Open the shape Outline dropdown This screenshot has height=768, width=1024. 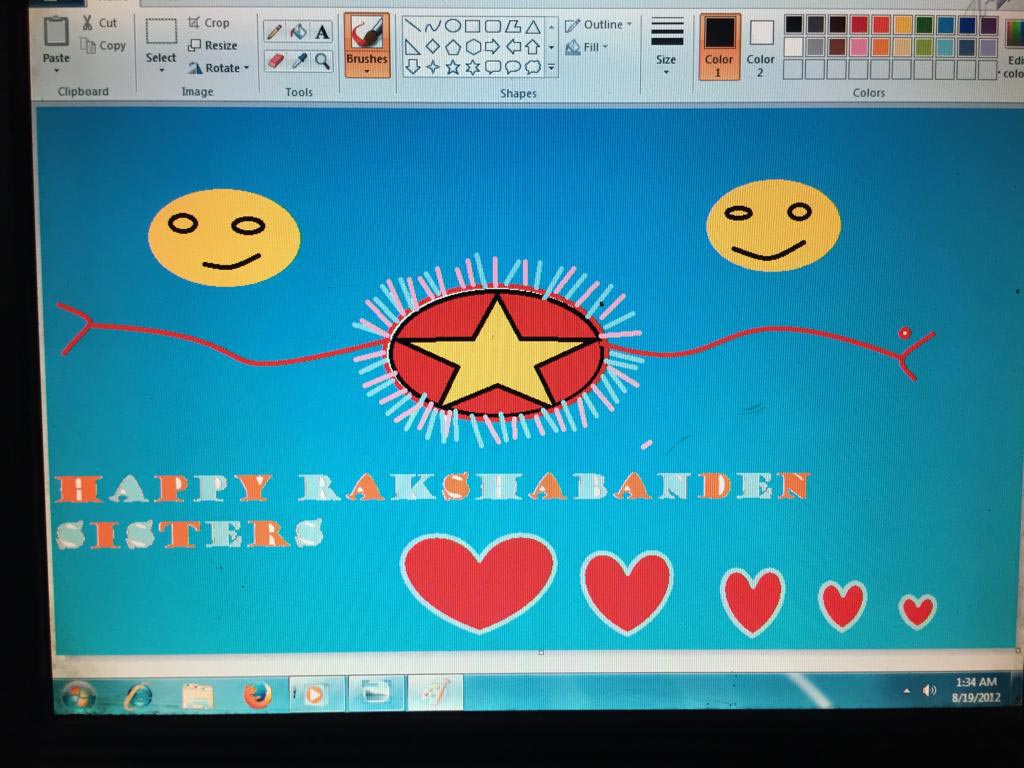(x=599, y=25)
